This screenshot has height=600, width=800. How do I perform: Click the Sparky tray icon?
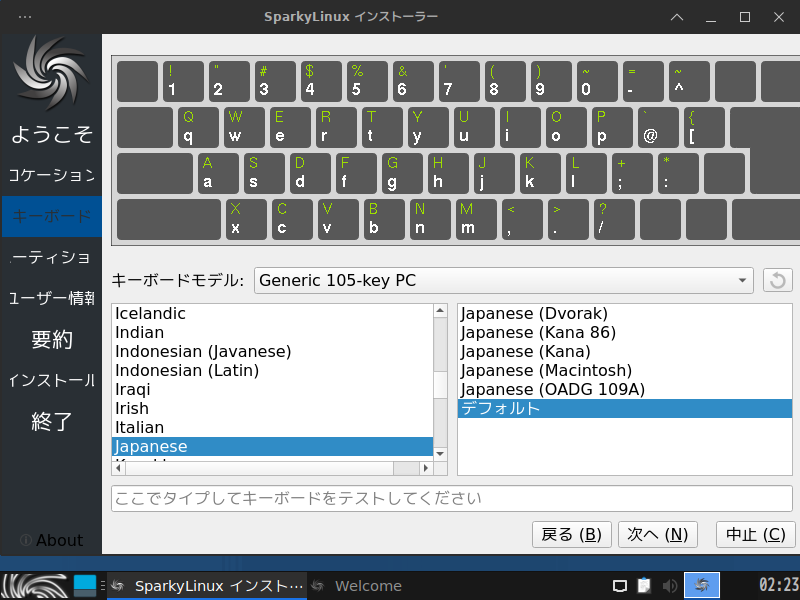coord(702,585)
